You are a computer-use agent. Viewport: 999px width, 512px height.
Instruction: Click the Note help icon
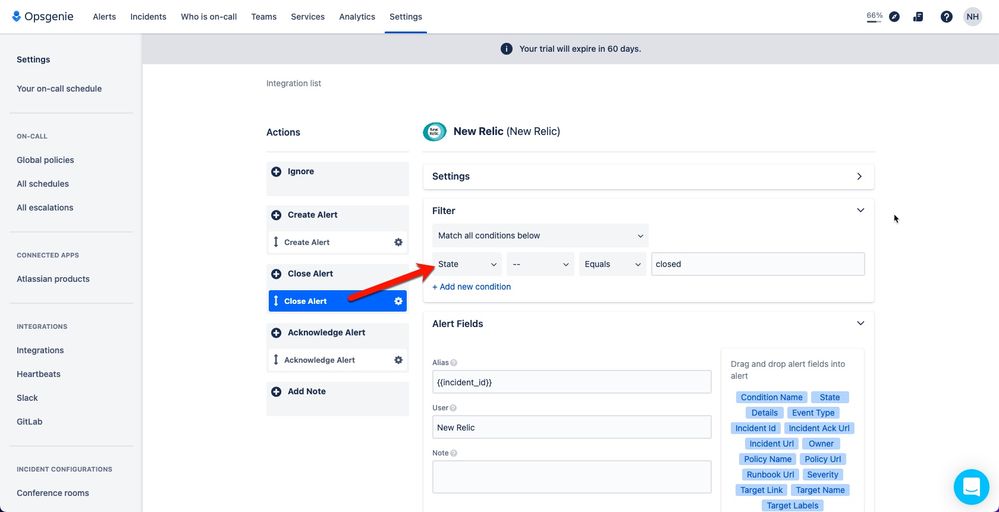(454, 453)
